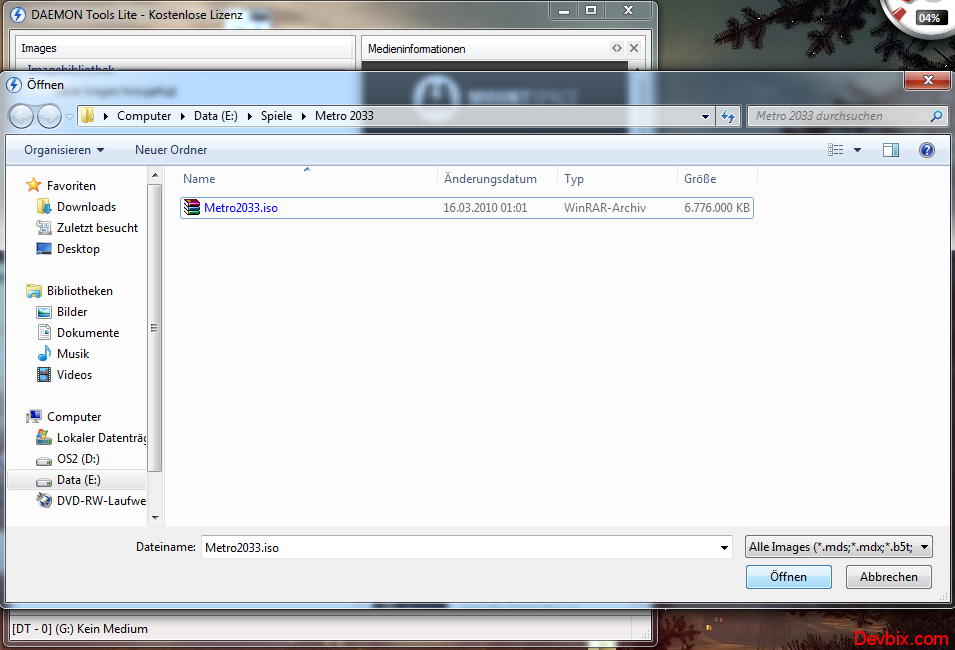
Task: Expand arrow after Data (E:) breadcrumb
Action: [250, 116]
